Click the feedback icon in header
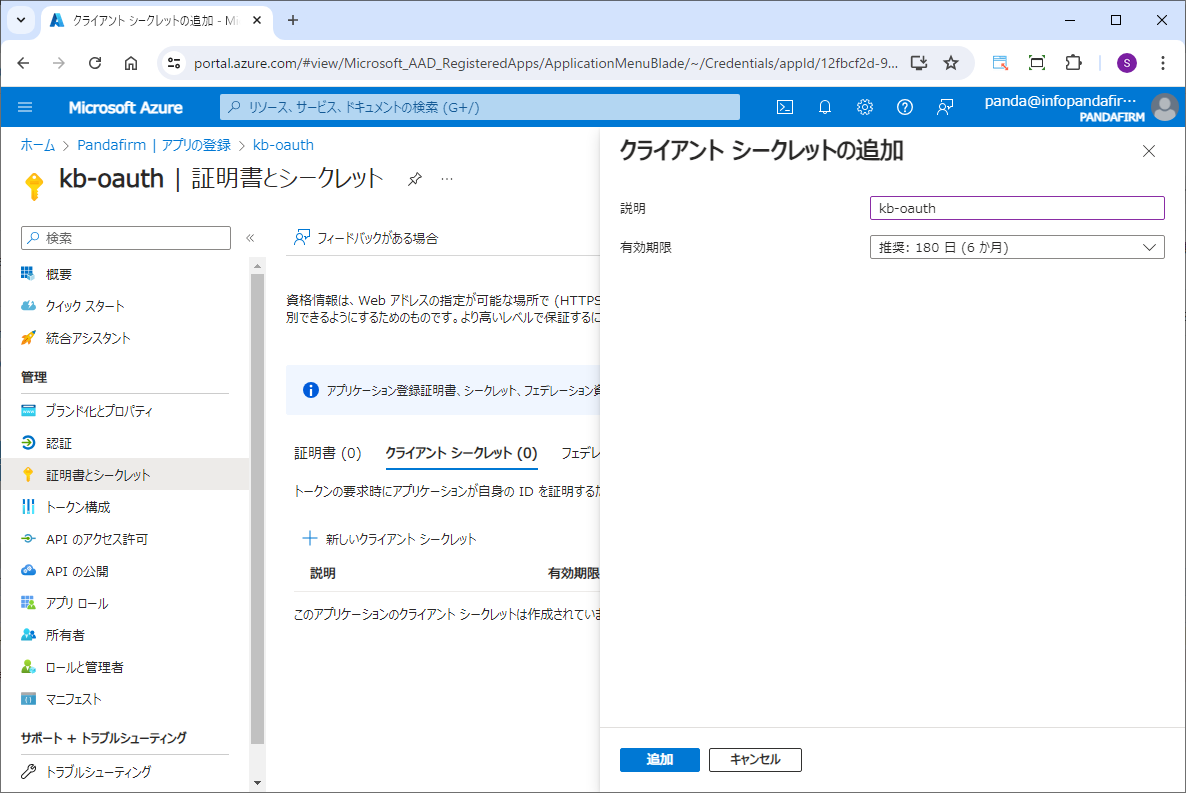The height and width of the screenshot is (793, 1186). coord(945,107)
